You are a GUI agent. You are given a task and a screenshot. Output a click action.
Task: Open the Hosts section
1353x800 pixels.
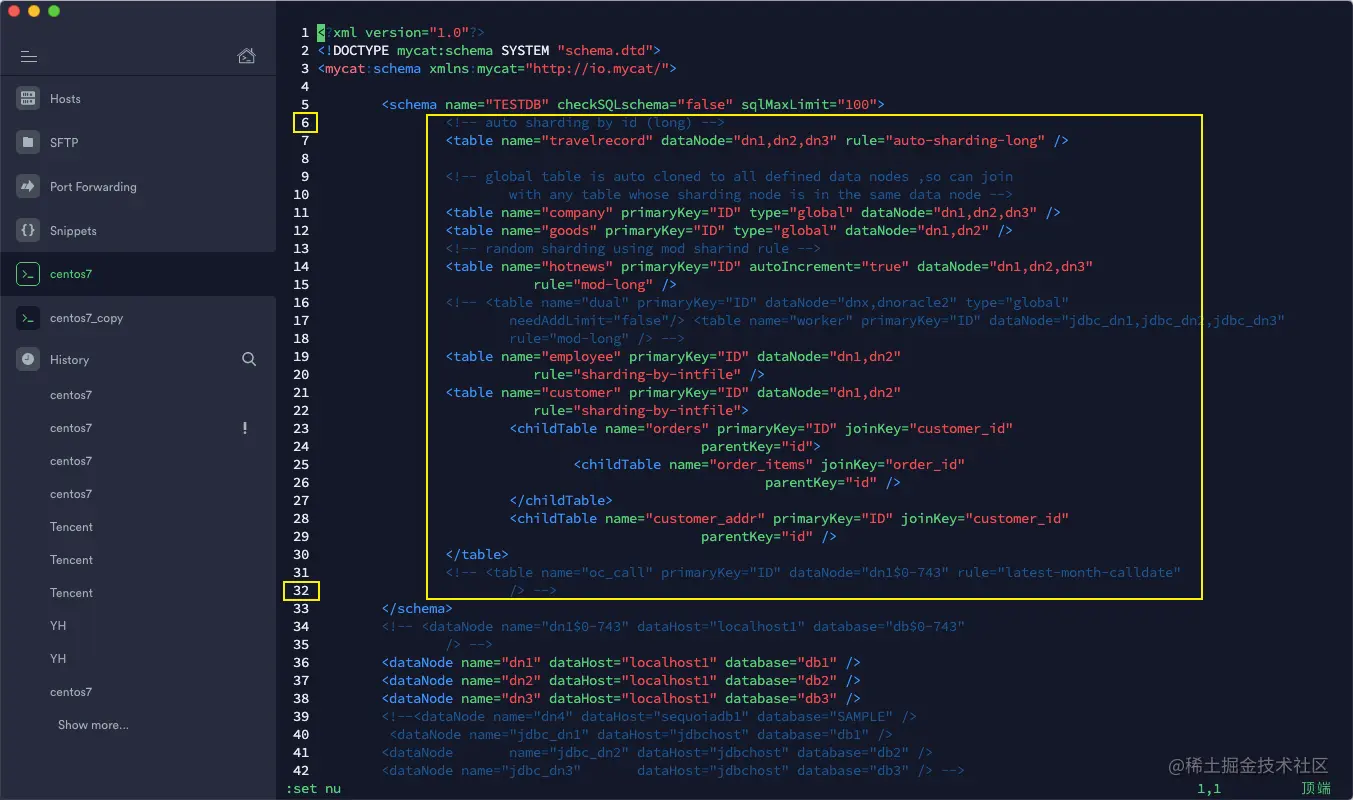tap(138, 99)
